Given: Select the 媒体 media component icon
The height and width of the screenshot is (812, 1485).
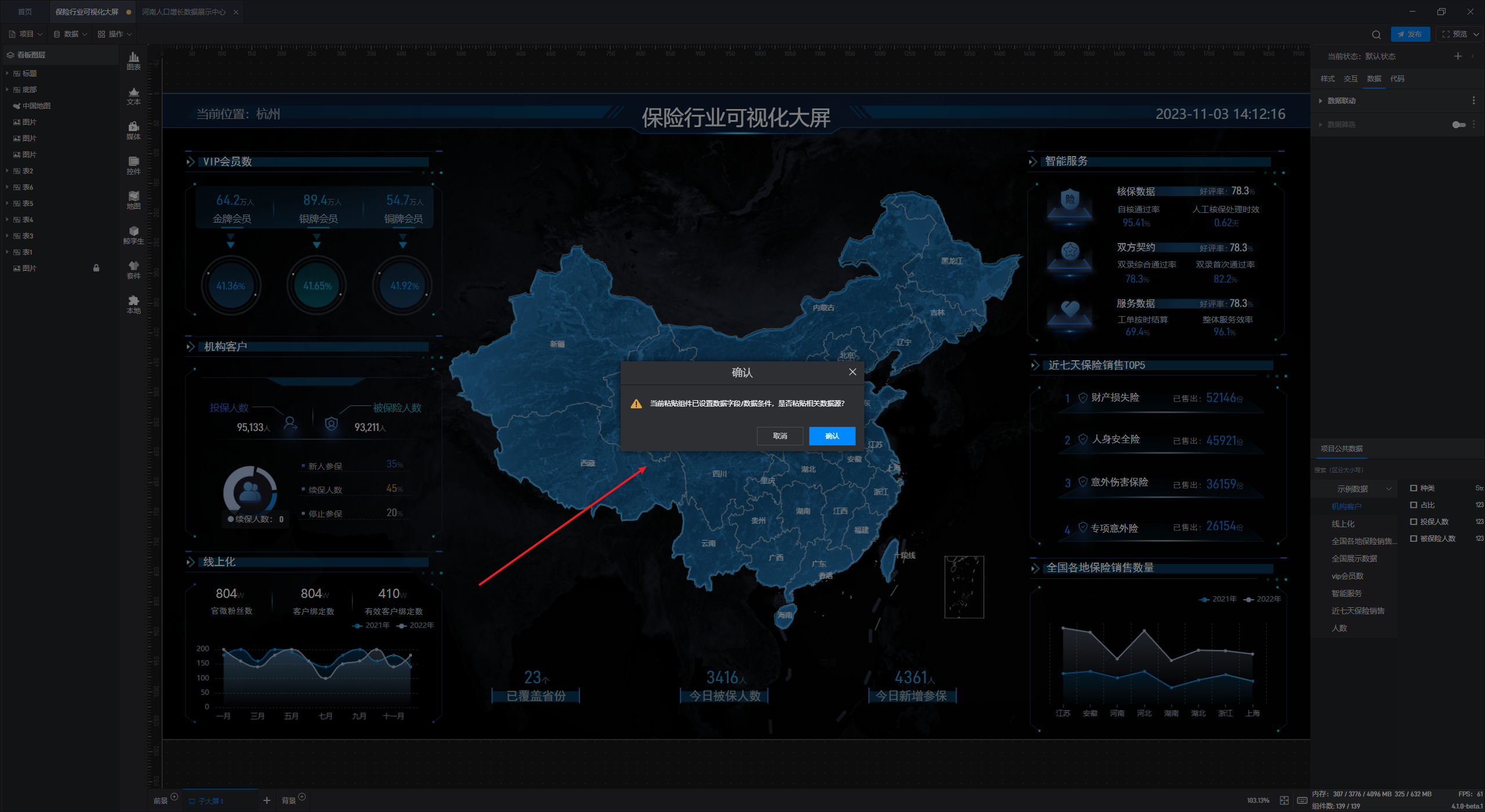Looking at the screenshot, I should point(133,130).
